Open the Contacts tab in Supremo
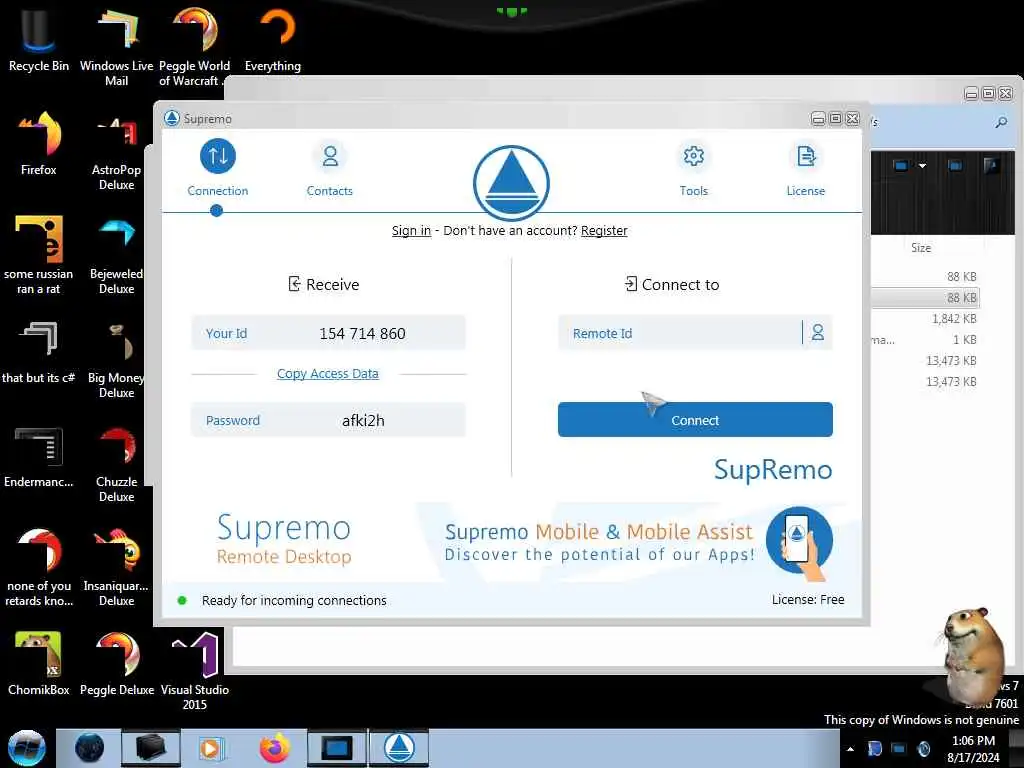Image resolution: width=1024 pixels, height=768 pixels. [330, 168]
